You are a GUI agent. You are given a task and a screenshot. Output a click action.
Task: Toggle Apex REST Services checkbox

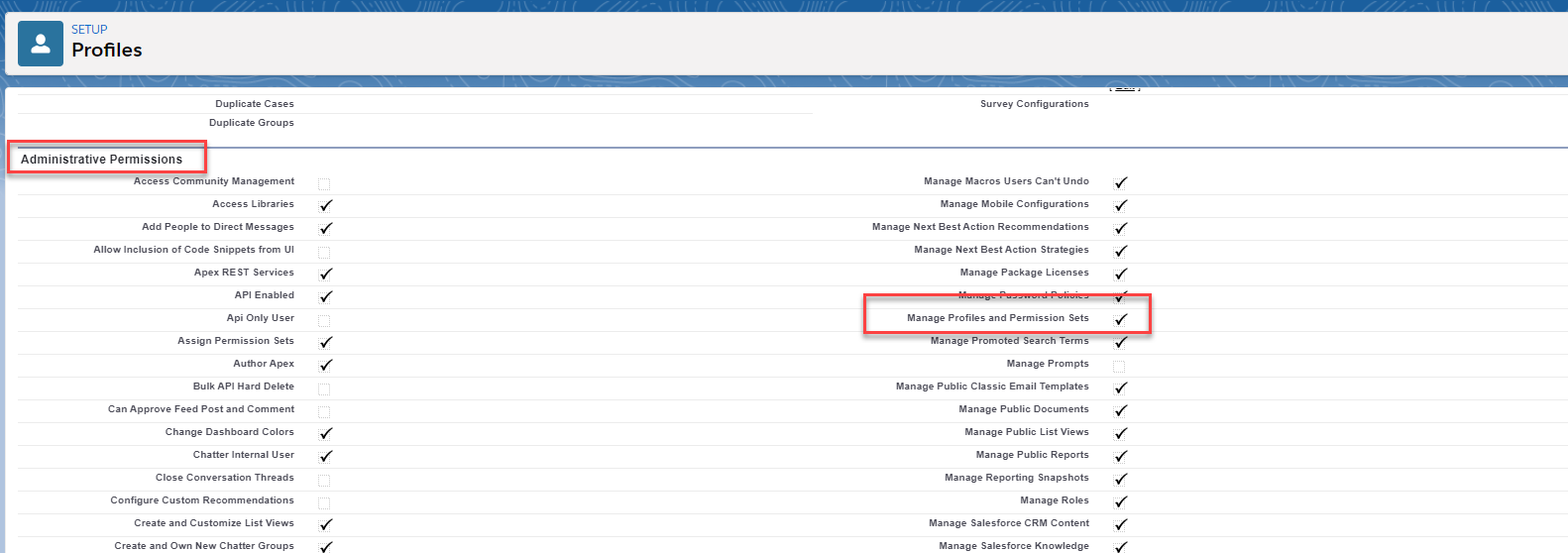pos(325,274)
